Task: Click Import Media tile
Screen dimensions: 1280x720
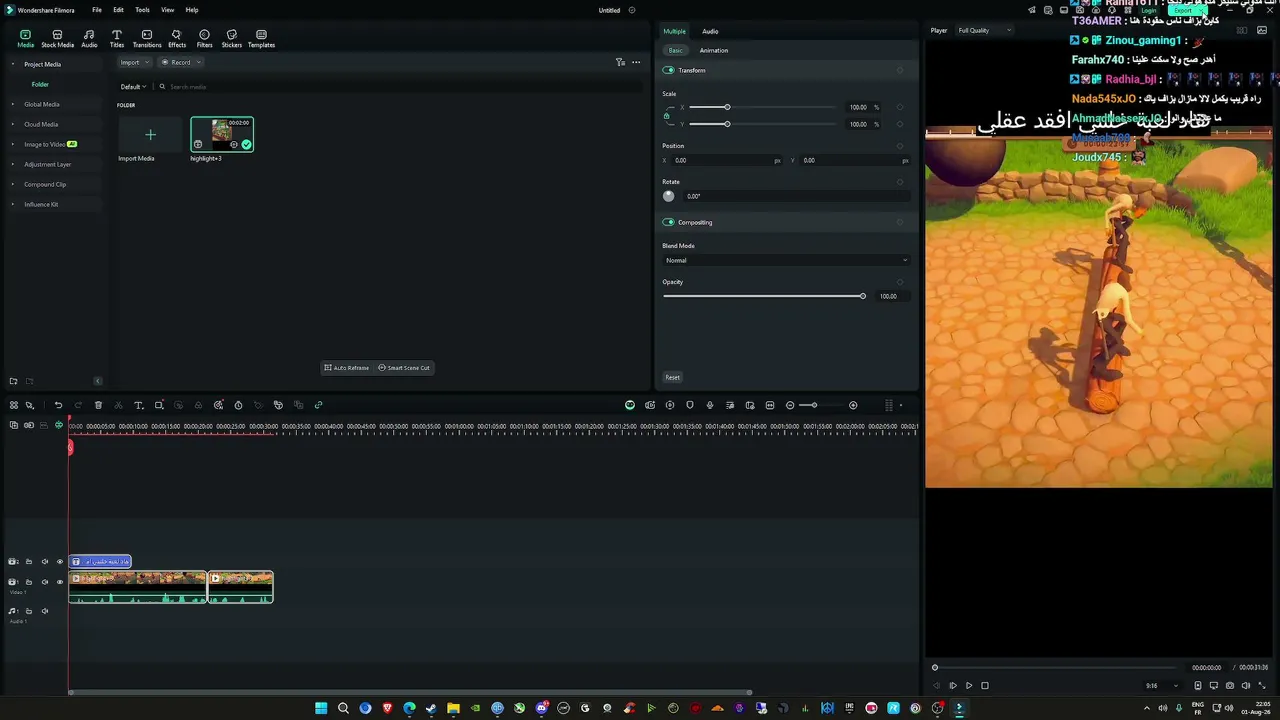Action: [x=150, y=135]
